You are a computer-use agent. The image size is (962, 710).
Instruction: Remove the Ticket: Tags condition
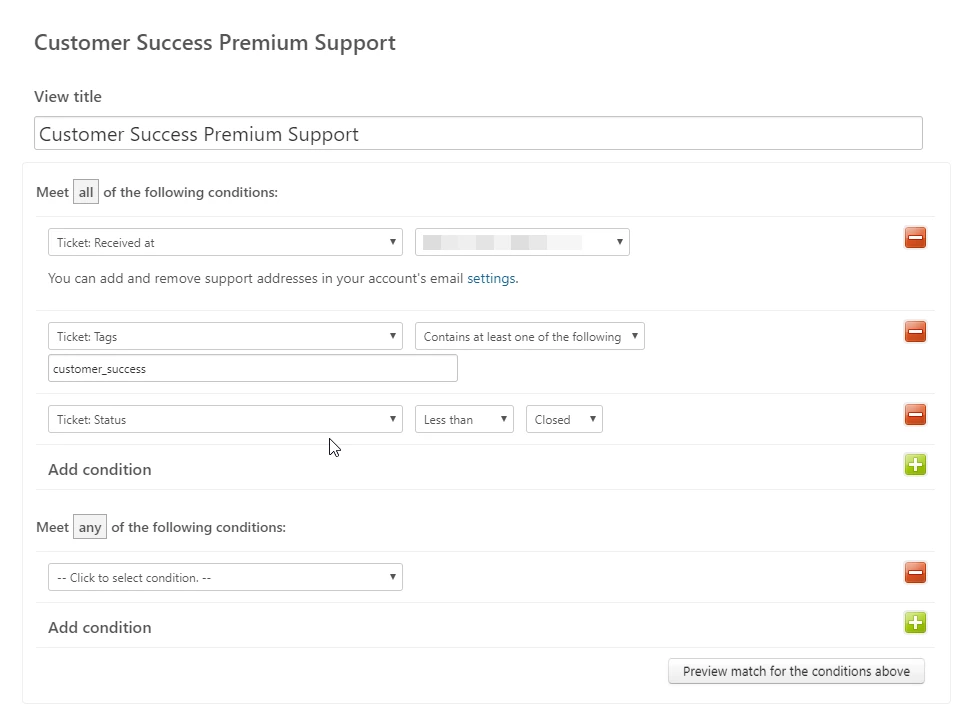(x=915, y=332)
